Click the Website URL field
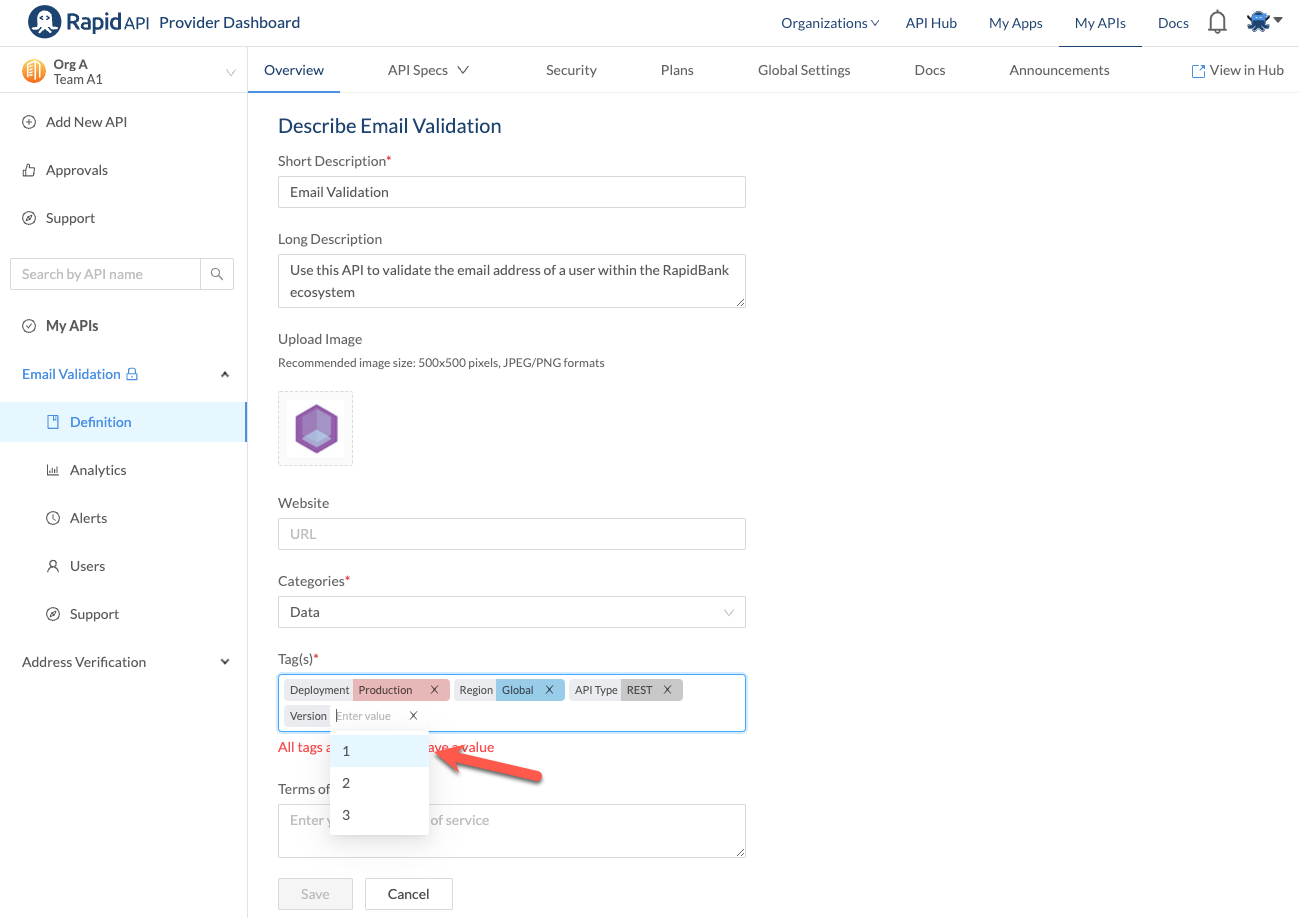The width and height of the screenshot is (1299, 918). (512, 534)
